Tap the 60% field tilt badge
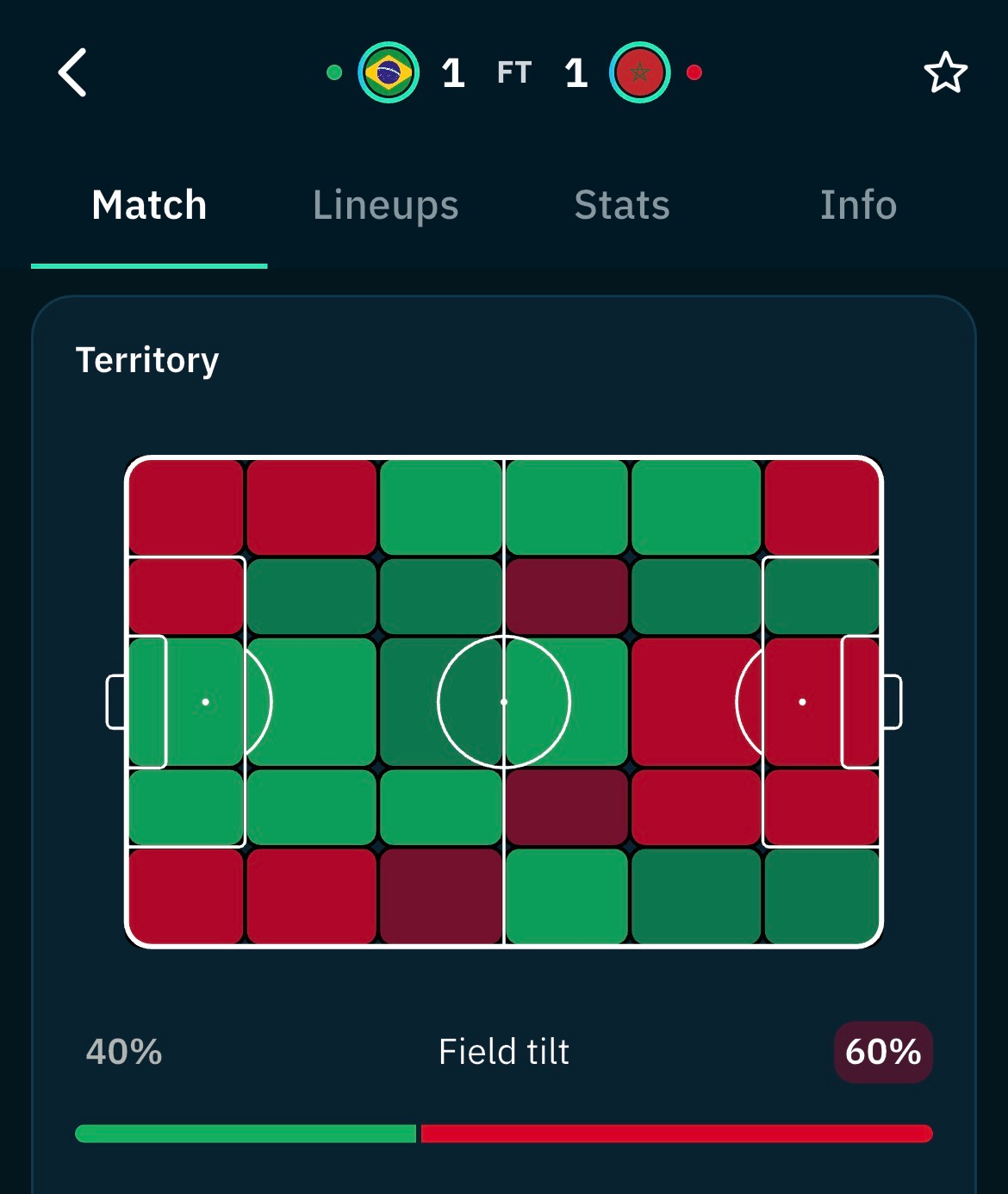The width and height of the screenshot is (1008, 1194). point(883,1052)
